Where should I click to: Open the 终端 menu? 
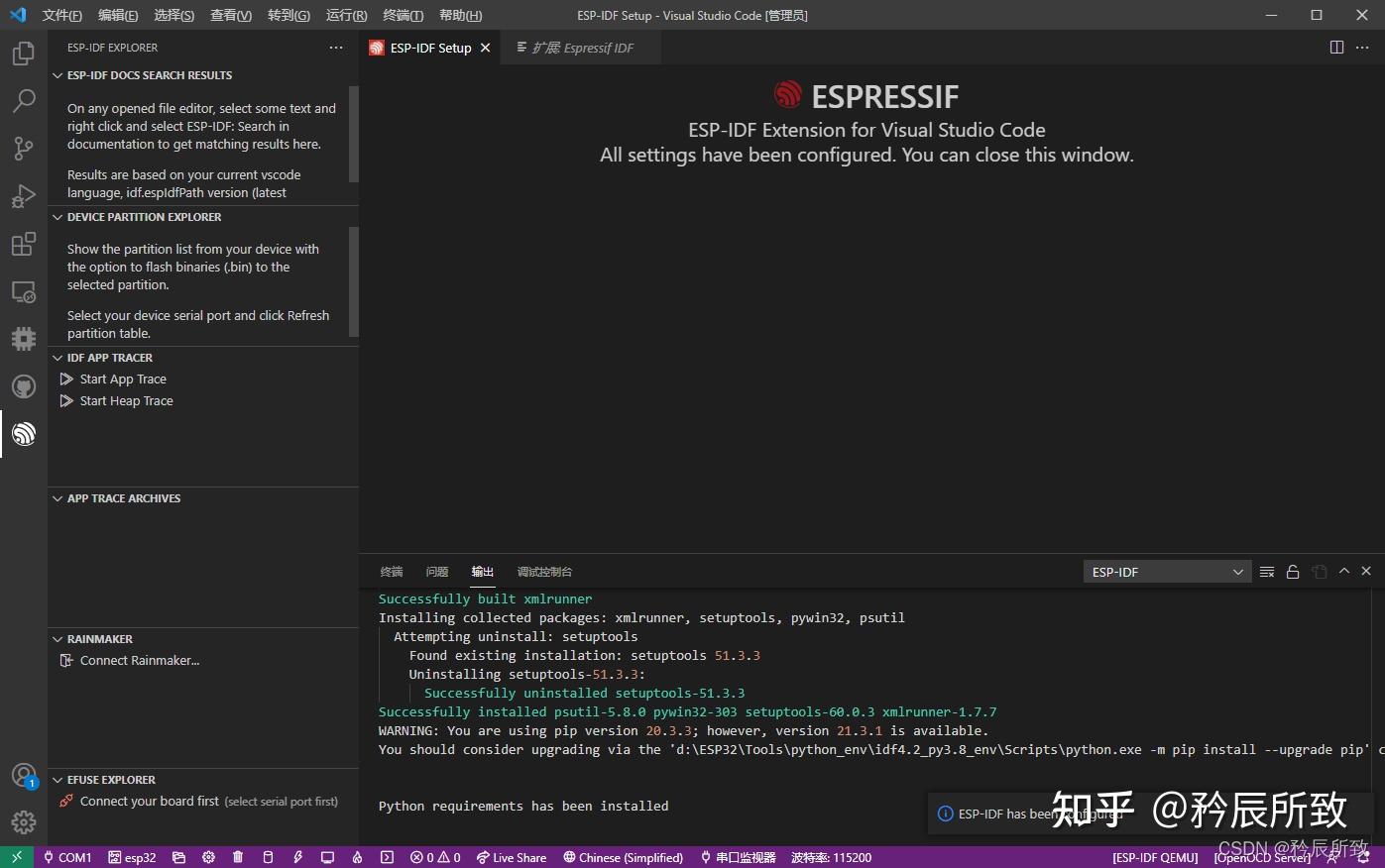[x=402, y=15]
